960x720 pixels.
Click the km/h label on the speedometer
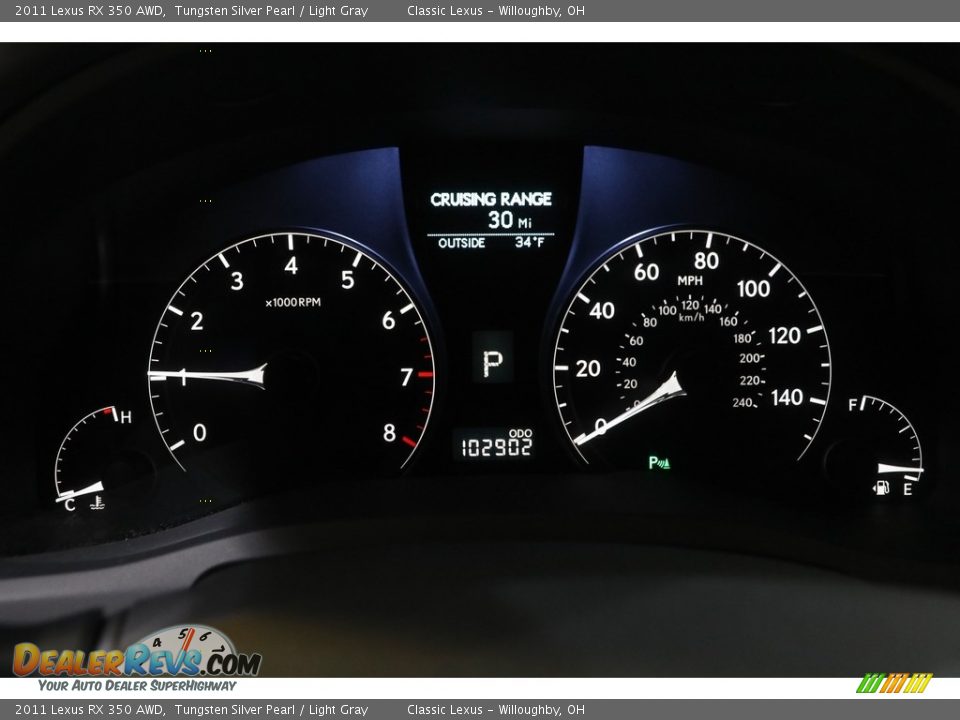(x=691, y=317)
